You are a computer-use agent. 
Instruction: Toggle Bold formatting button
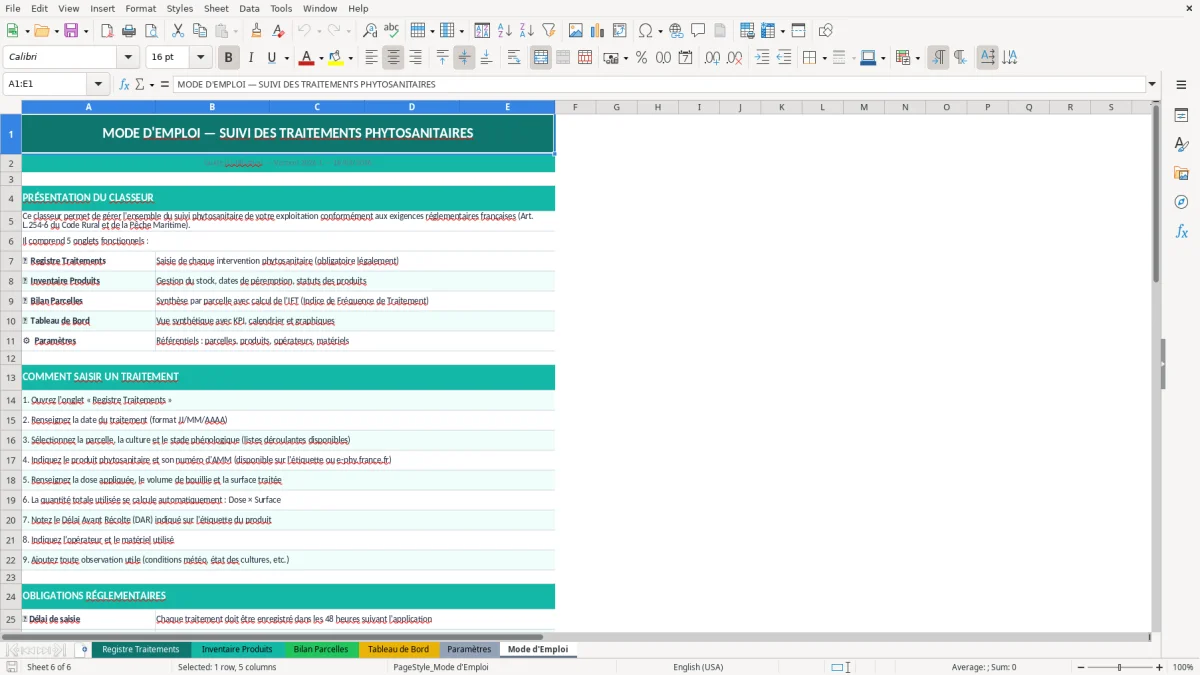coord(228,58)
